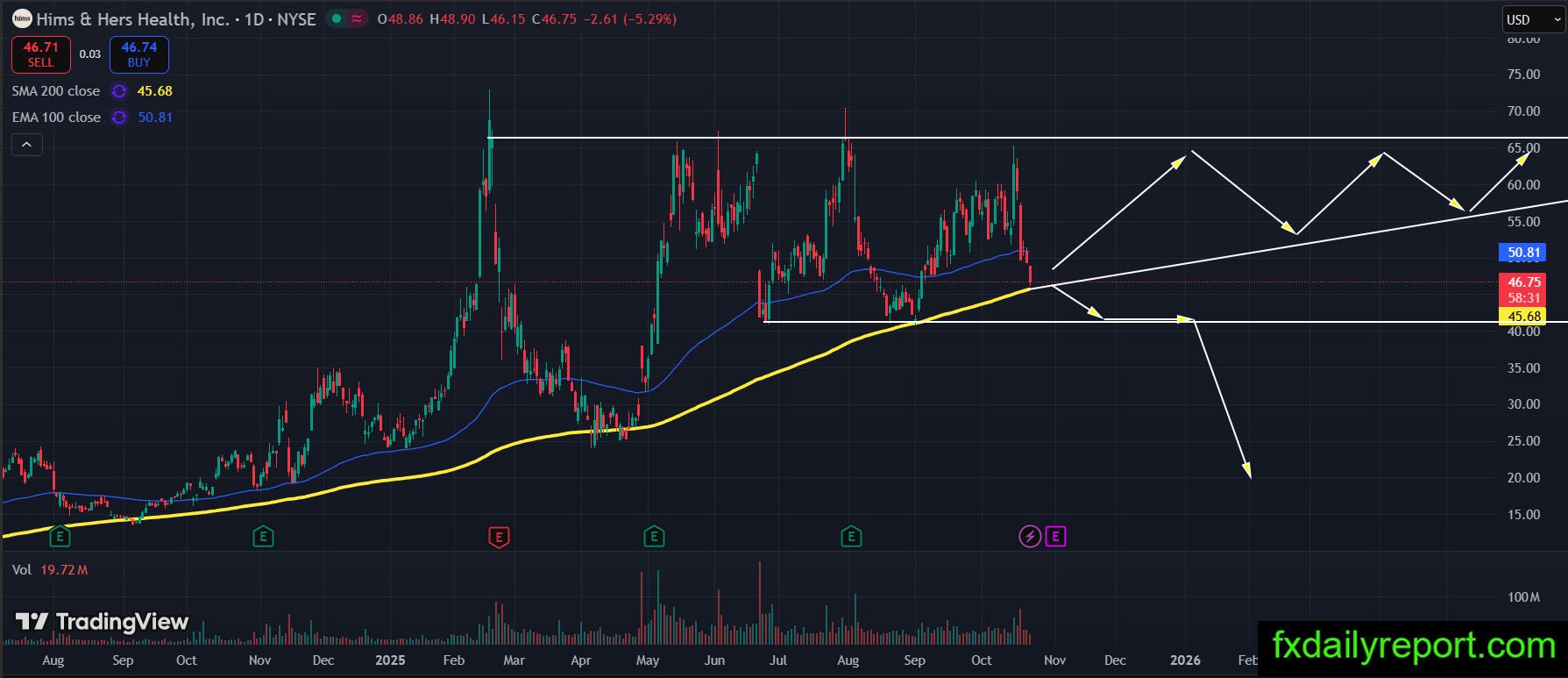Open the USD currency dropdown
The width and height of the screenshot is (1568, 678).
click(1532, 19)
